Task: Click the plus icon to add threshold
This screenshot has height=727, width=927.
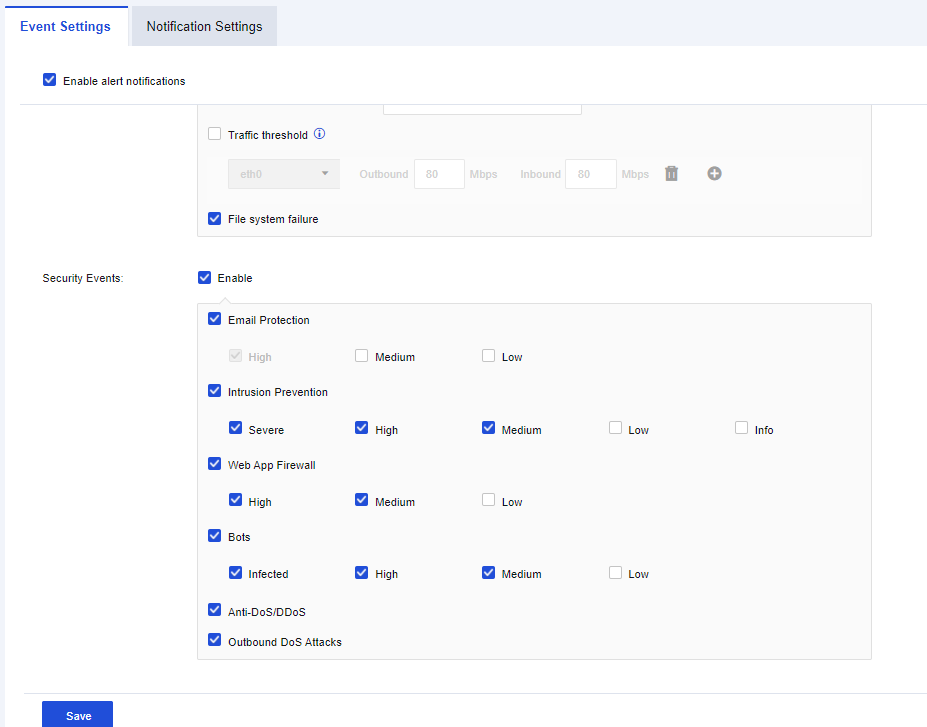Action: tap(714, 174)
